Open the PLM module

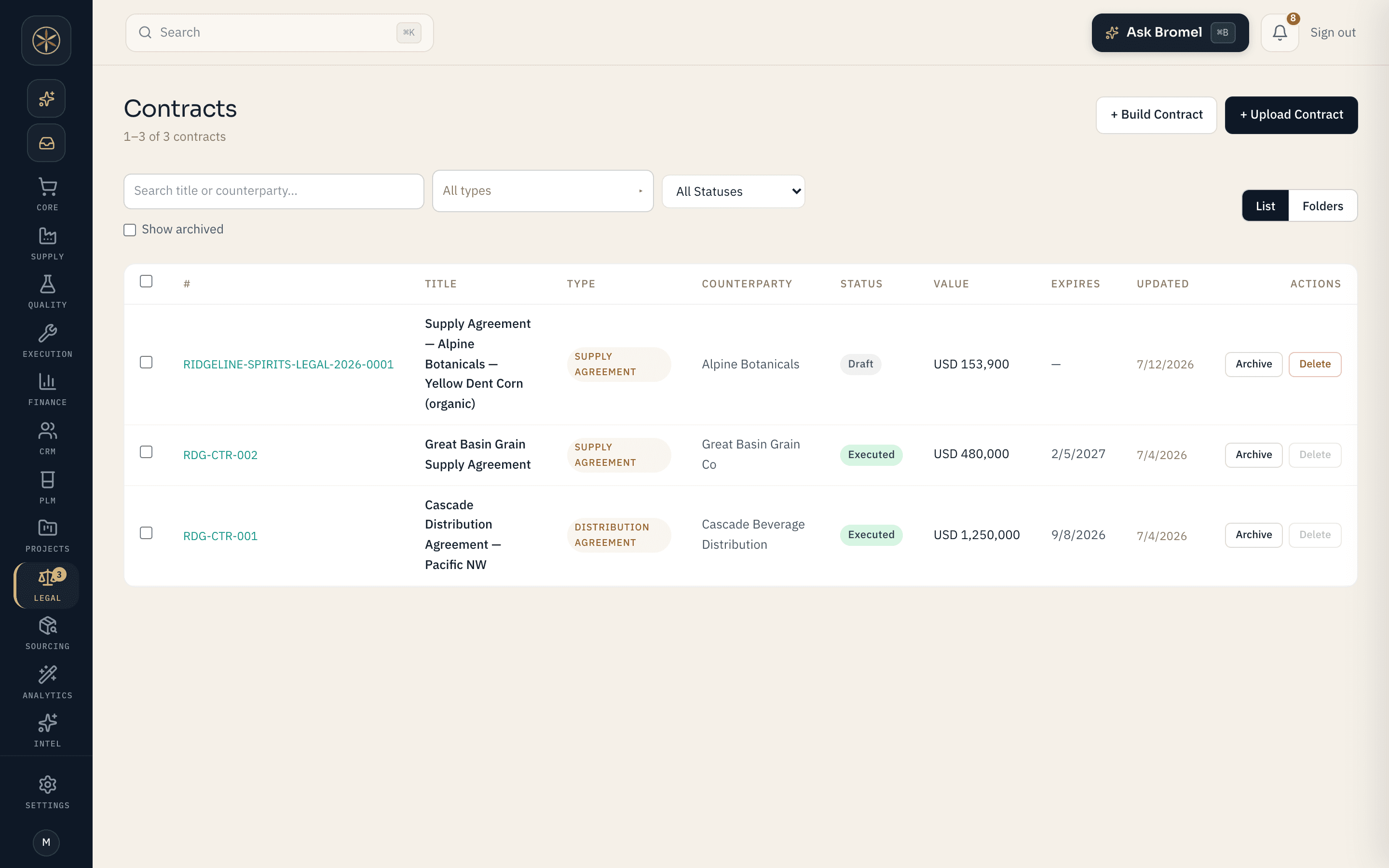[47, 488]
